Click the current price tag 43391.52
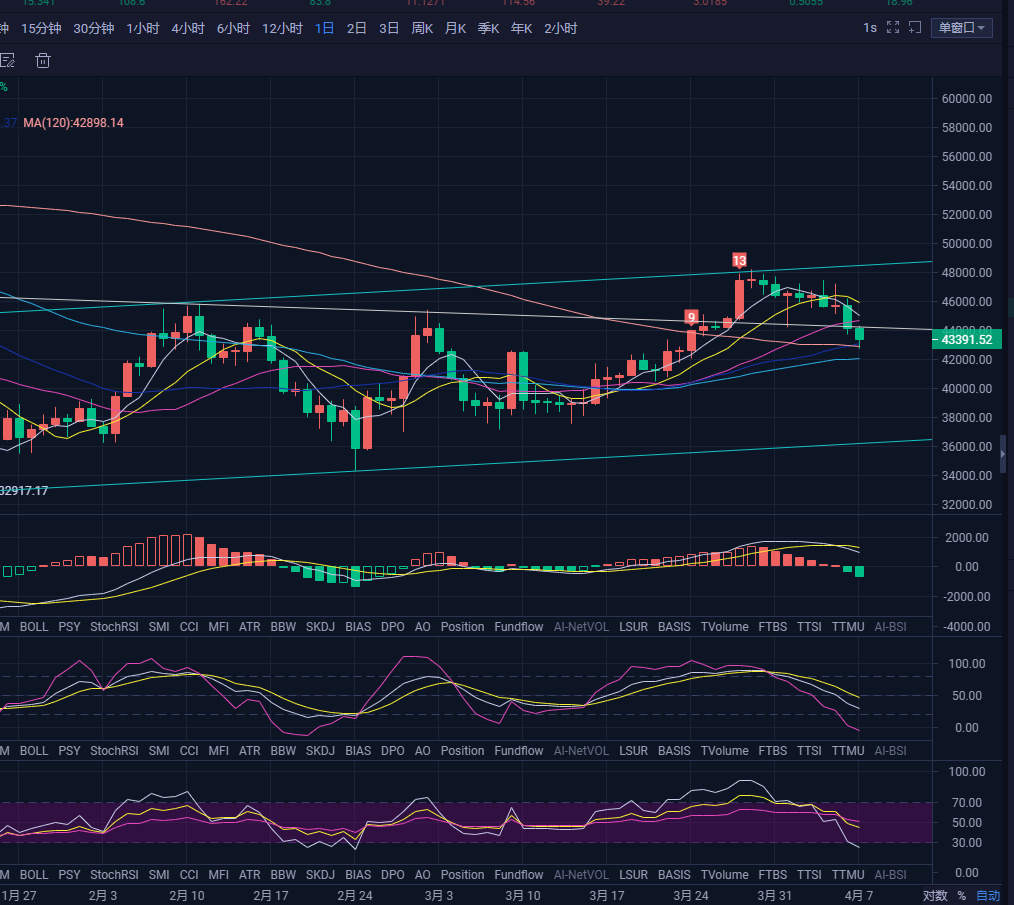The height and width of the screenshot is (905, 1014). pos(967,340)
